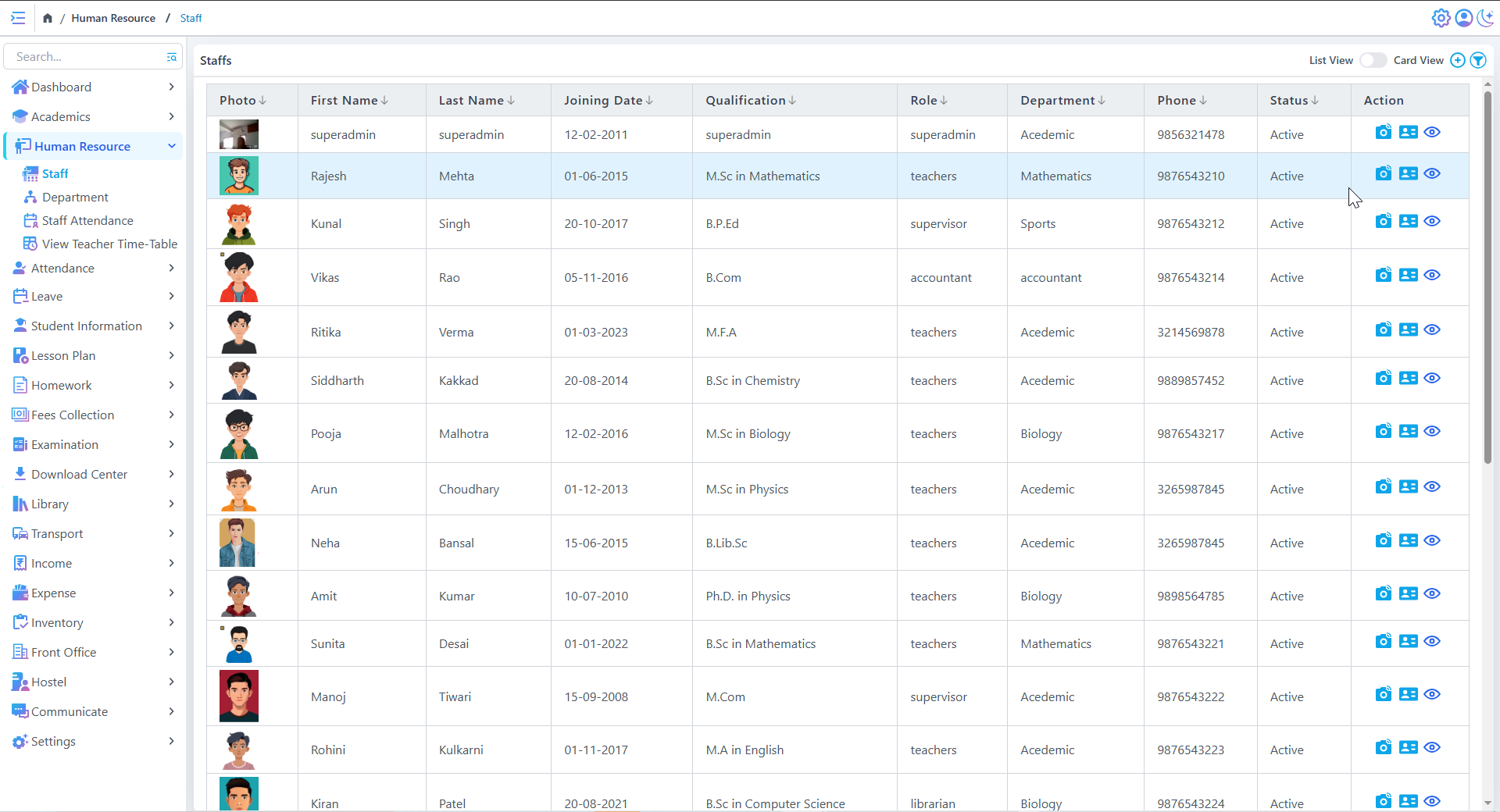The height and width of the screenshot is (812, 1500).
Task: Open the filter funnel icon
Action: [1477, 60]
